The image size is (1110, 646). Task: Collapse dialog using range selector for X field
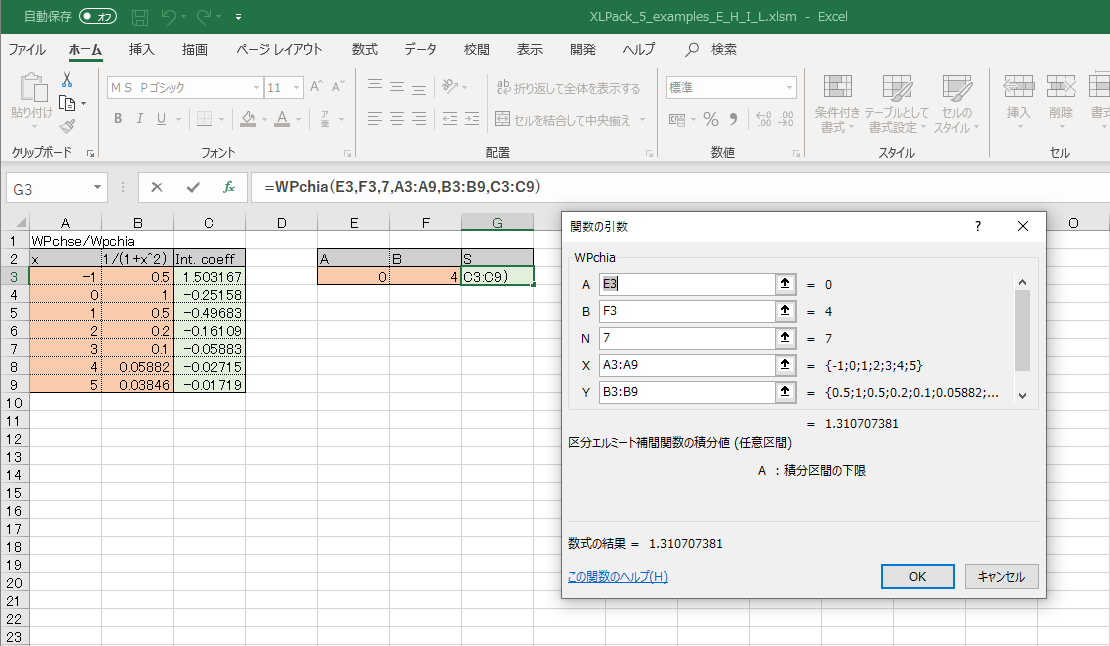785,366
